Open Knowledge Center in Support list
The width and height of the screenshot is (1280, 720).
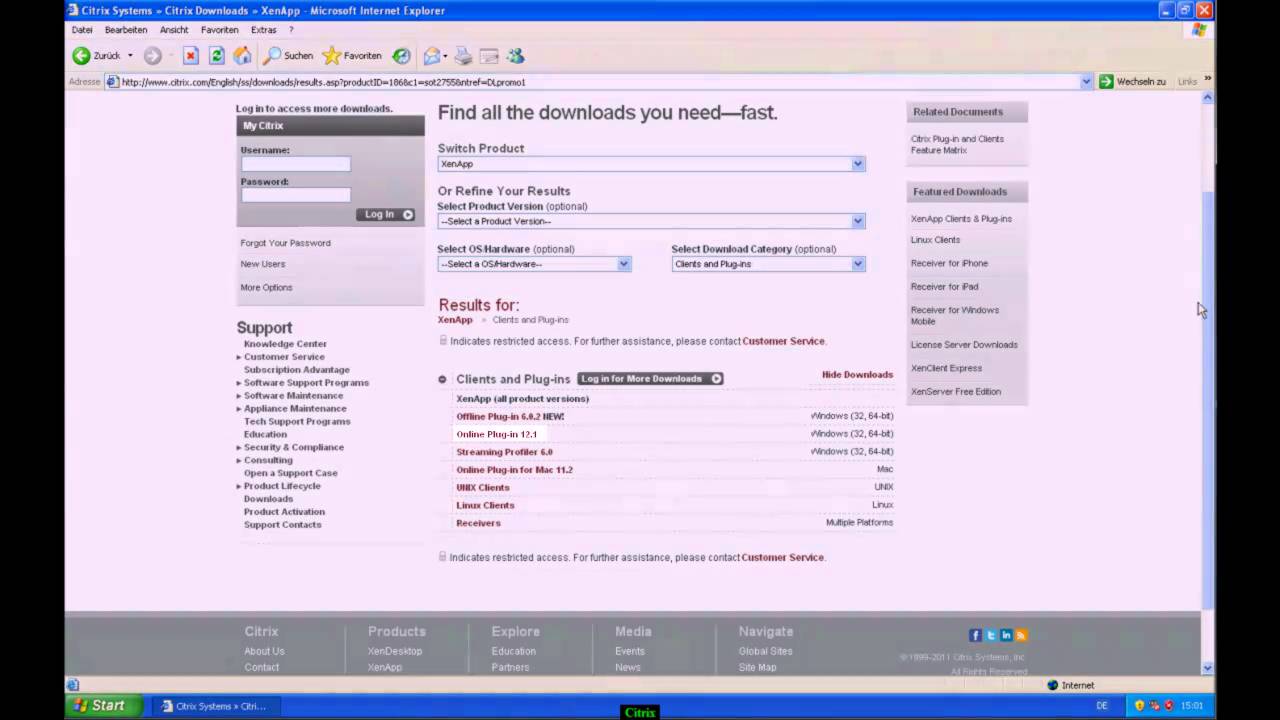[x=285, y=344]
